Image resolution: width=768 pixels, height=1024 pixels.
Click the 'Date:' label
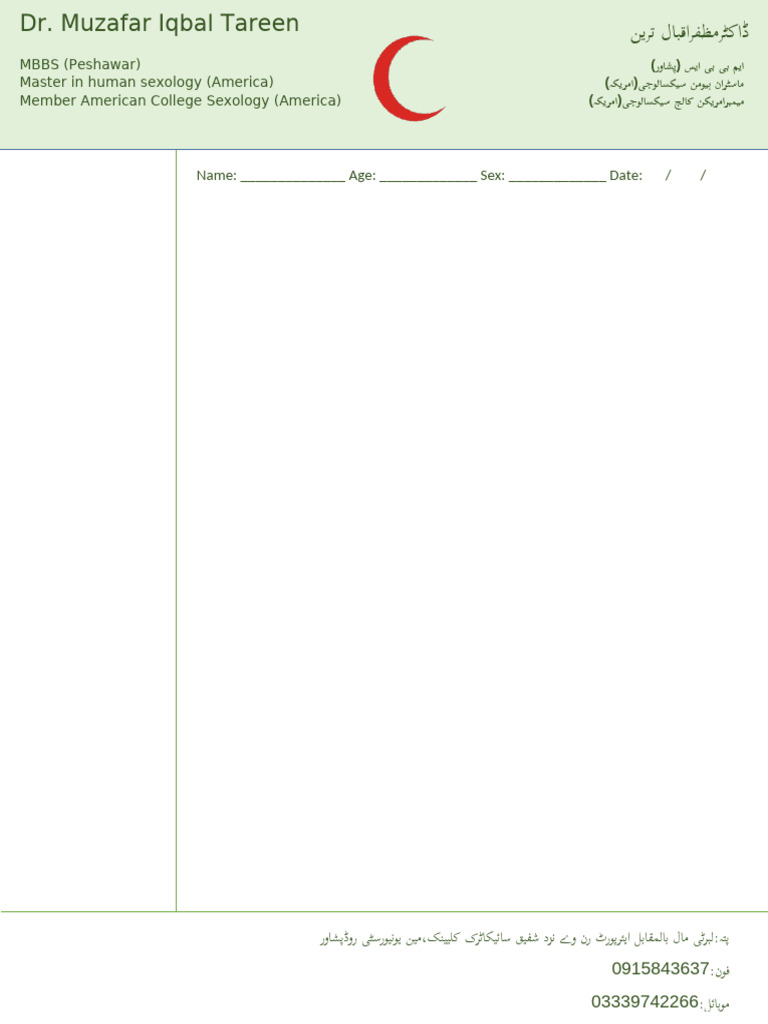(x=626, y=176)
